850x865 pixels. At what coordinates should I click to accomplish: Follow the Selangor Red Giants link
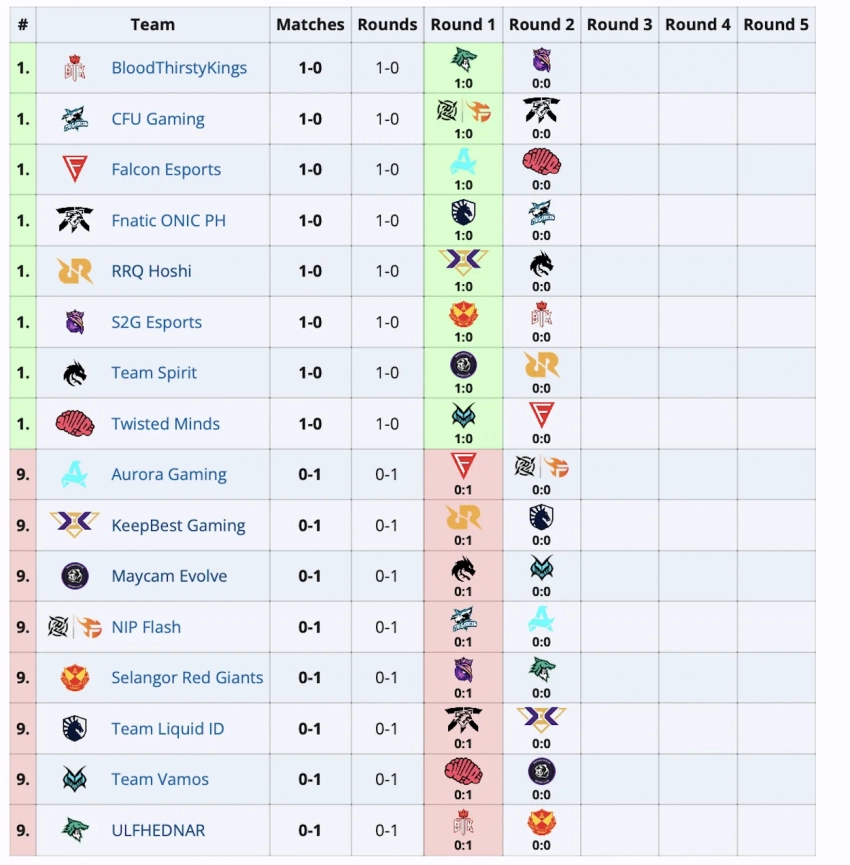tap(187, 677)
